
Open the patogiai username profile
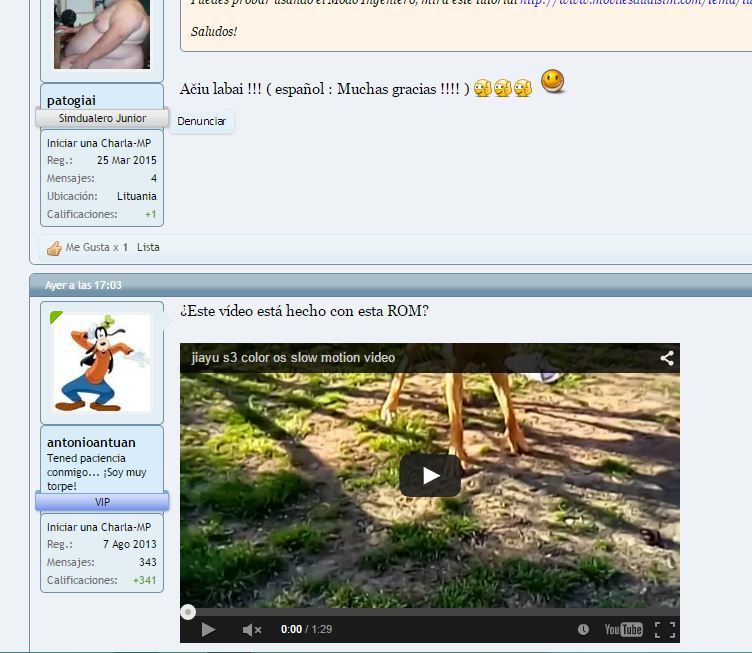tap(71, 100)
